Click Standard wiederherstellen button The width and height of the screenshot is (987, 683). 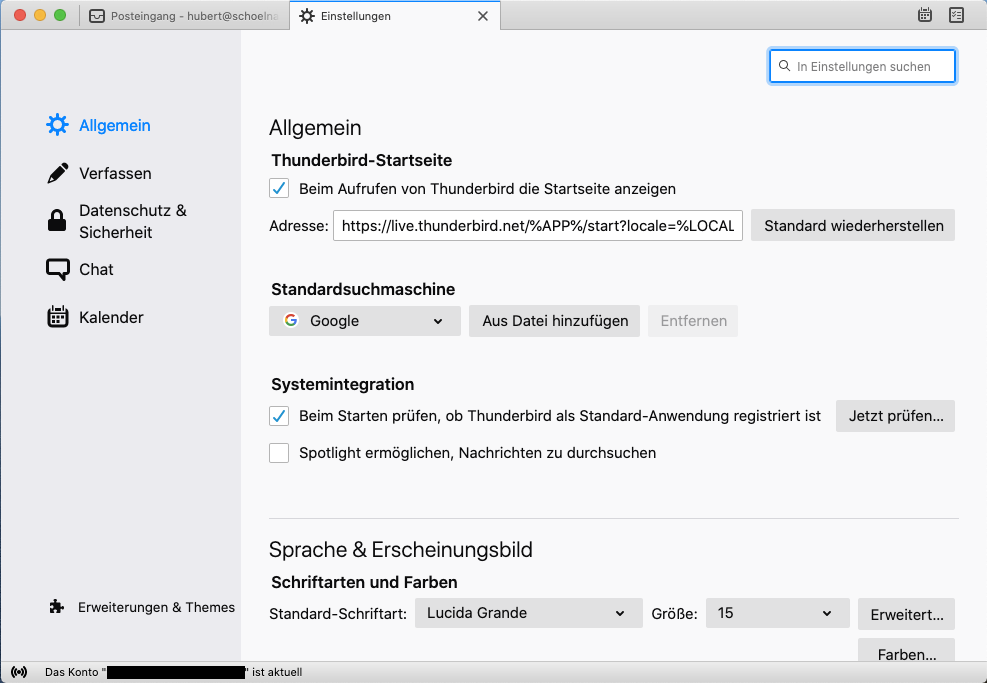coord(853,225)
